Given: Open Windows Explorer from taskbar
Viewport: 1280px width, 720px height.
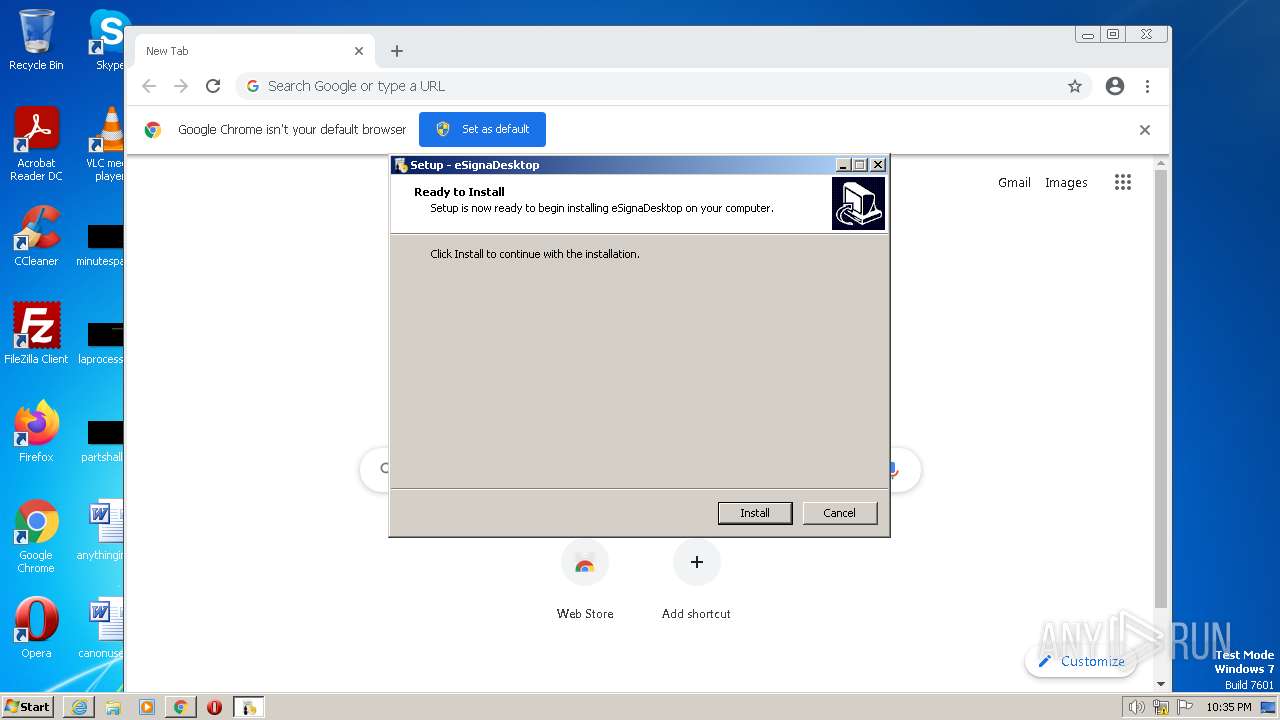Looking at the screenshot, I should pos(113,707).
